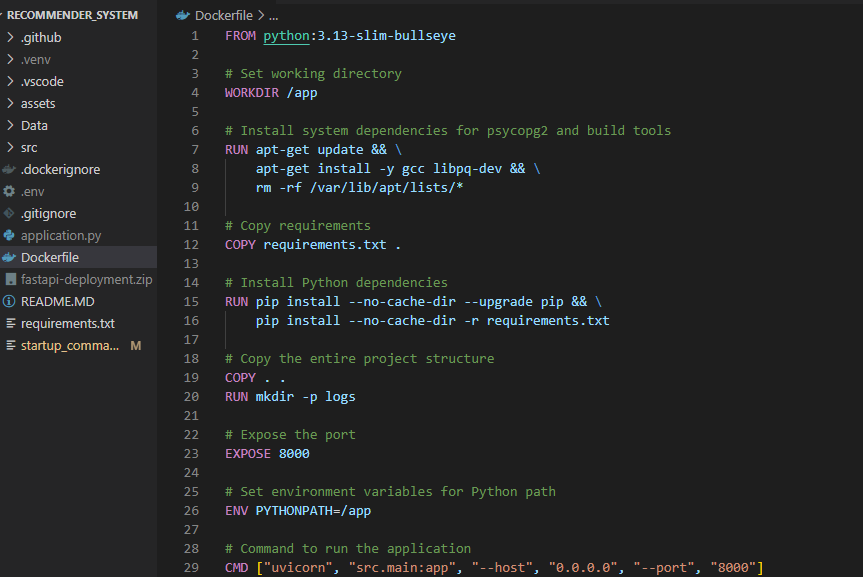Click the Docker whale icon in the breadcrumb
The width and height of the screenshot is (863, 577).
pyautogui.click(x=181, y=15)
